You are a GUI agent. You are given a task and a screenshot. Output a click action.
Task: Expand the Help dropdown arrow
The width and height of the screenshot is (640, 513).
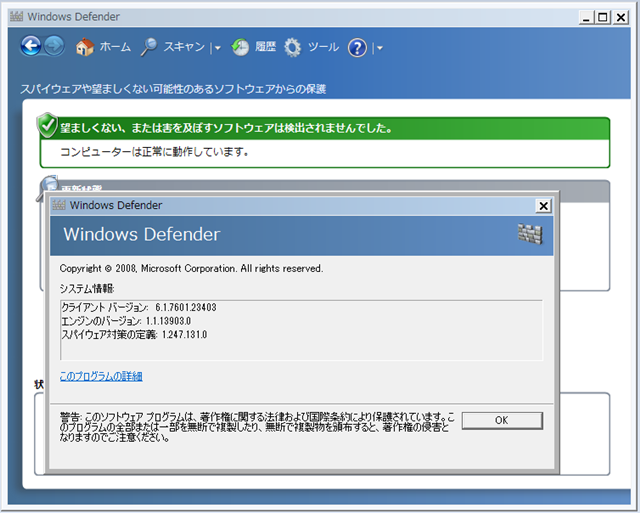[x=379, y=48]
